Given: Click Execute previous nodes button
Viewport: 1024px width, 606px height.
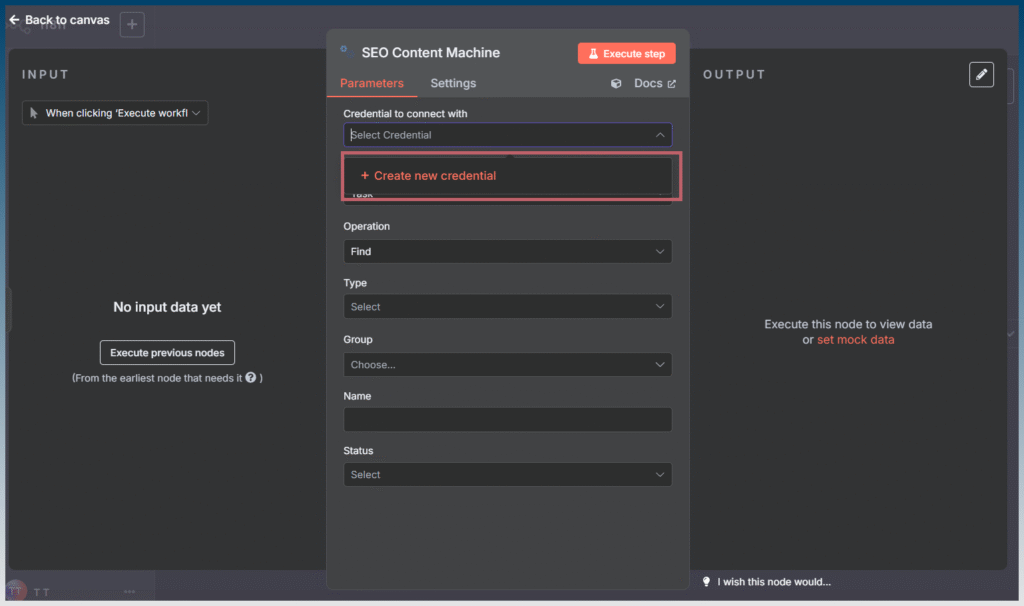Looking at the screenshot, I should 167,353.
